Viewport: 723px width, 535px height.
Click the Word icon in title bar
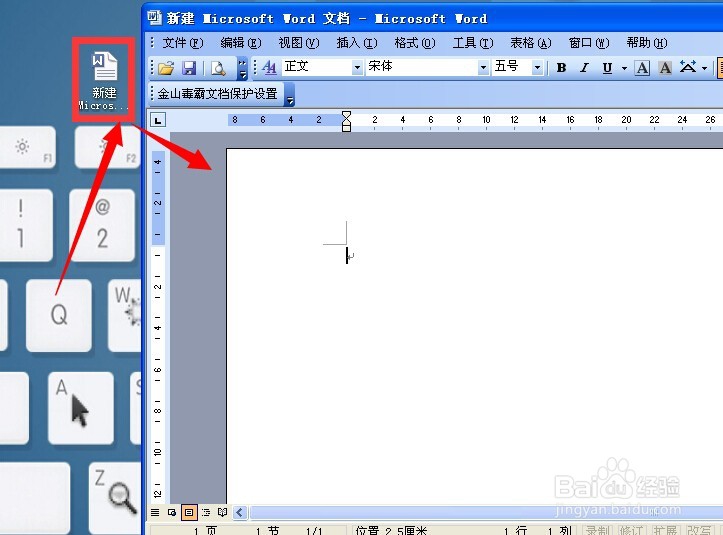154,18
